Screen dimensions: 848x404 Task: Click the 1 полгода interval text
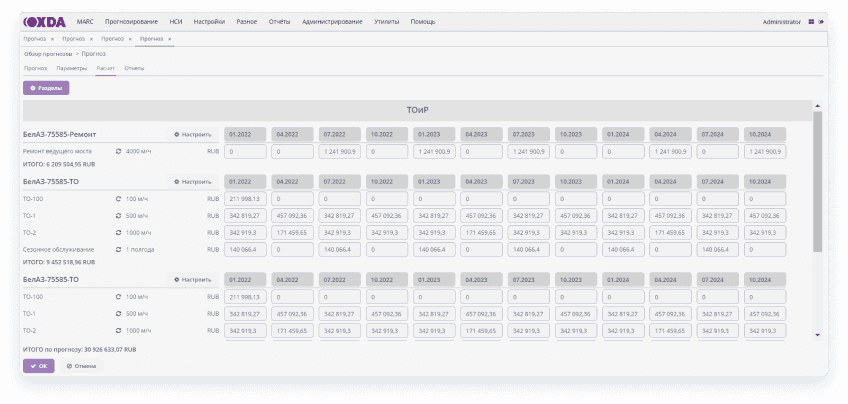[x=140, y=250]
